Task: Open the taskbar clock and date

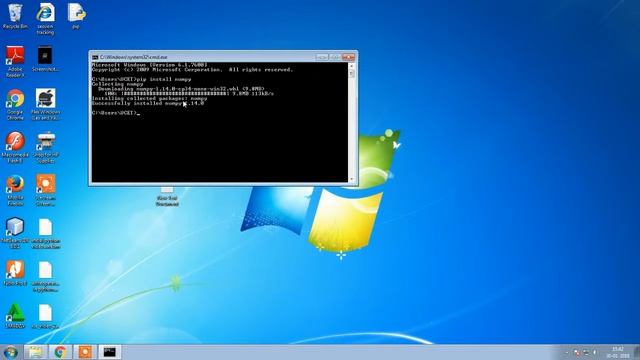Action: click(618, 353)
